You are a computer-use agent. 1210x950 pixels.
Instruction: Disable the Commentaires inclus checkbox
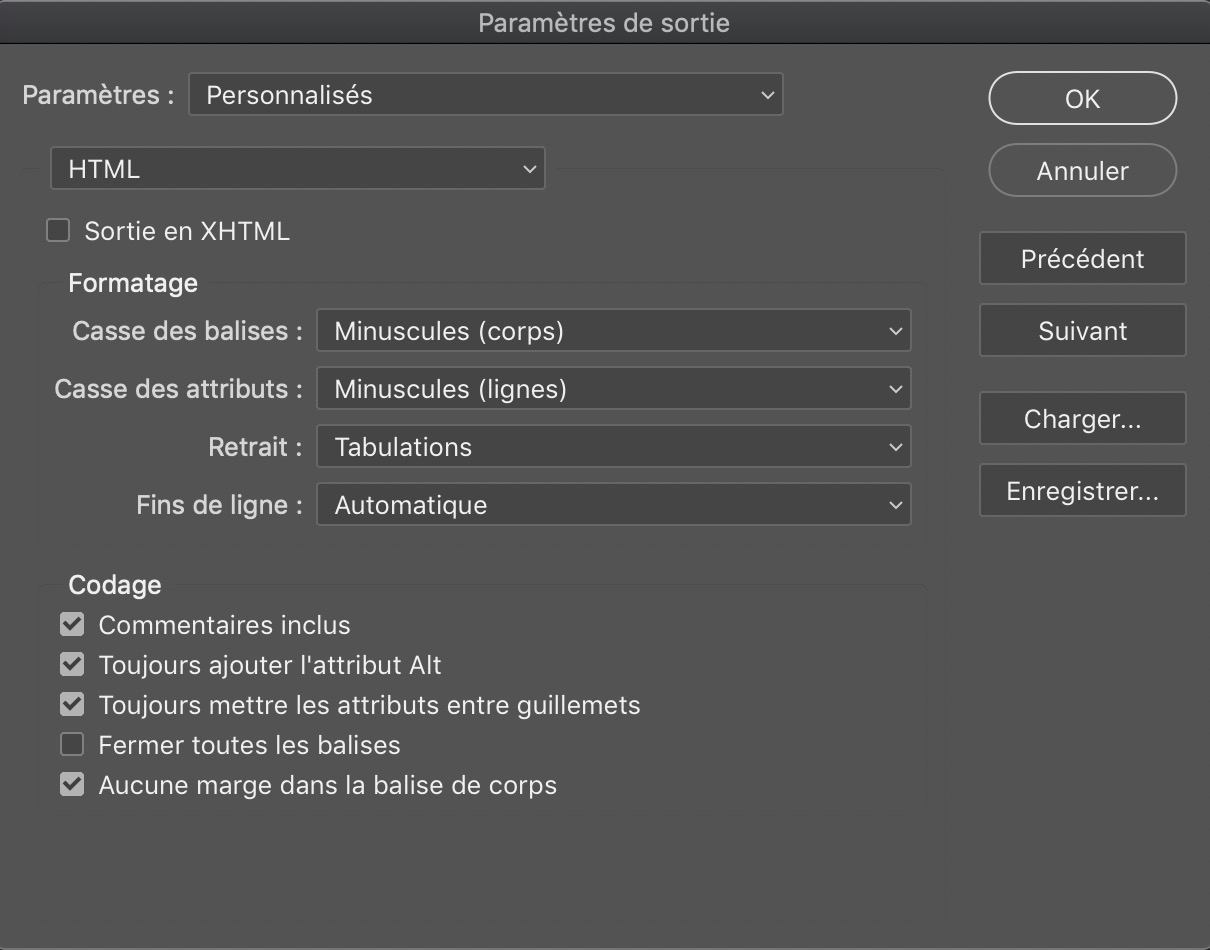click(x=71, y=623)
